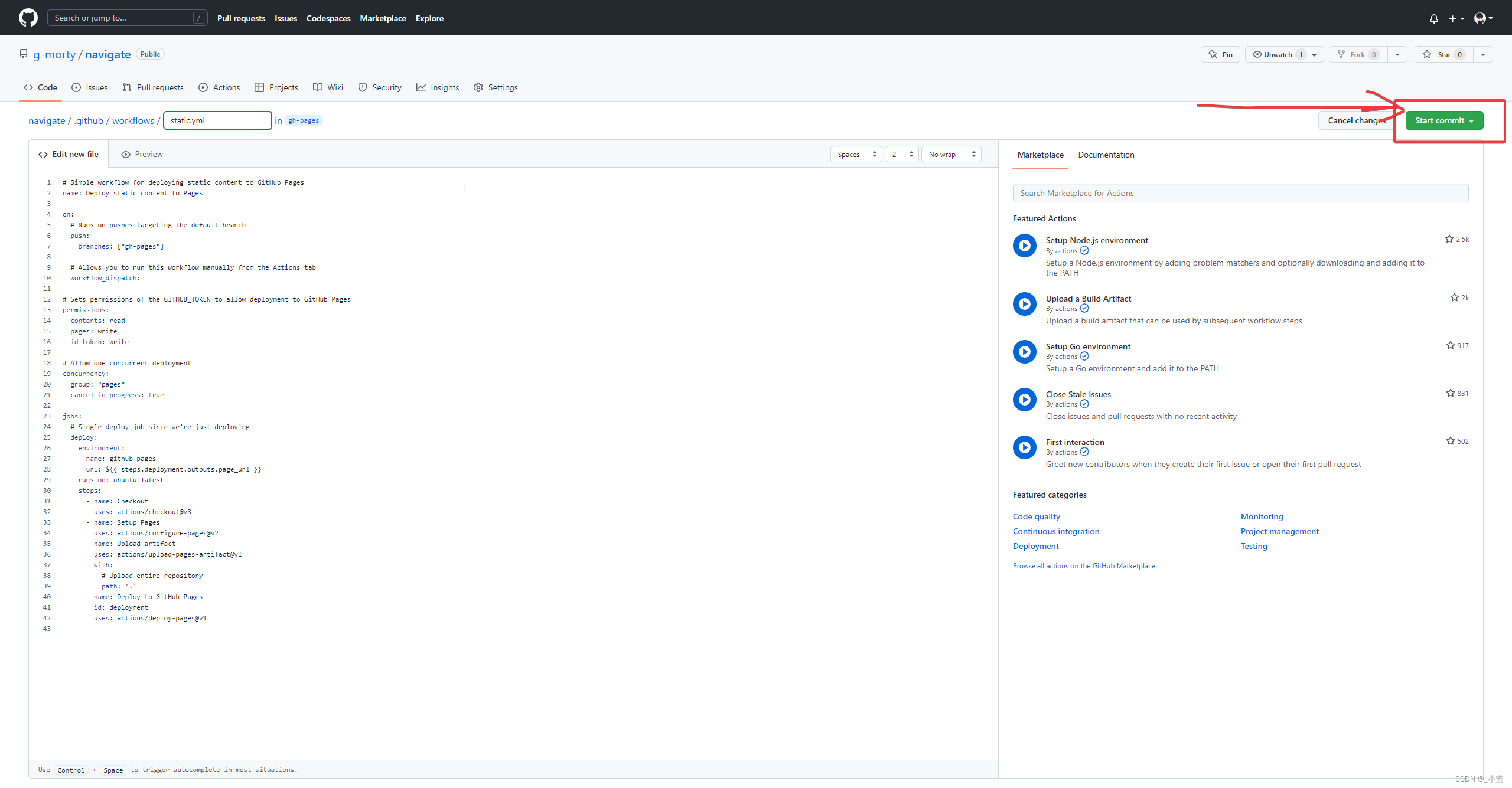1512x788 pixels.
Task: Open the plus create-new menu
Action: [1456, 18]
